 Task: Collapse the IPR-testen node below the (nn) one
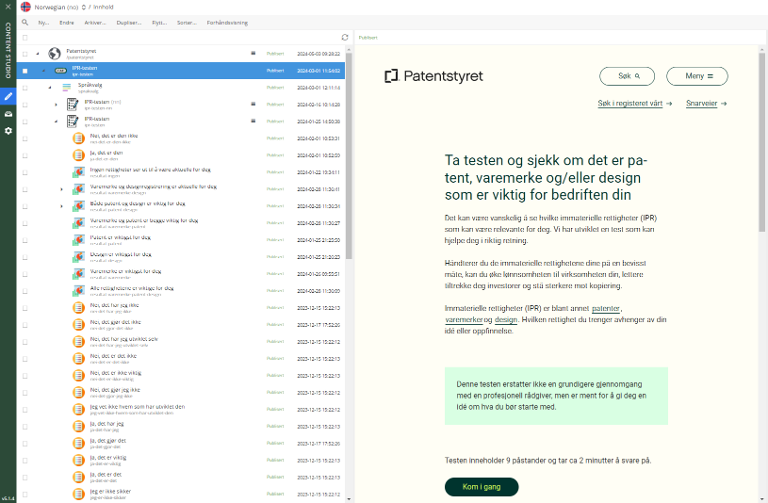click(55, 121)
